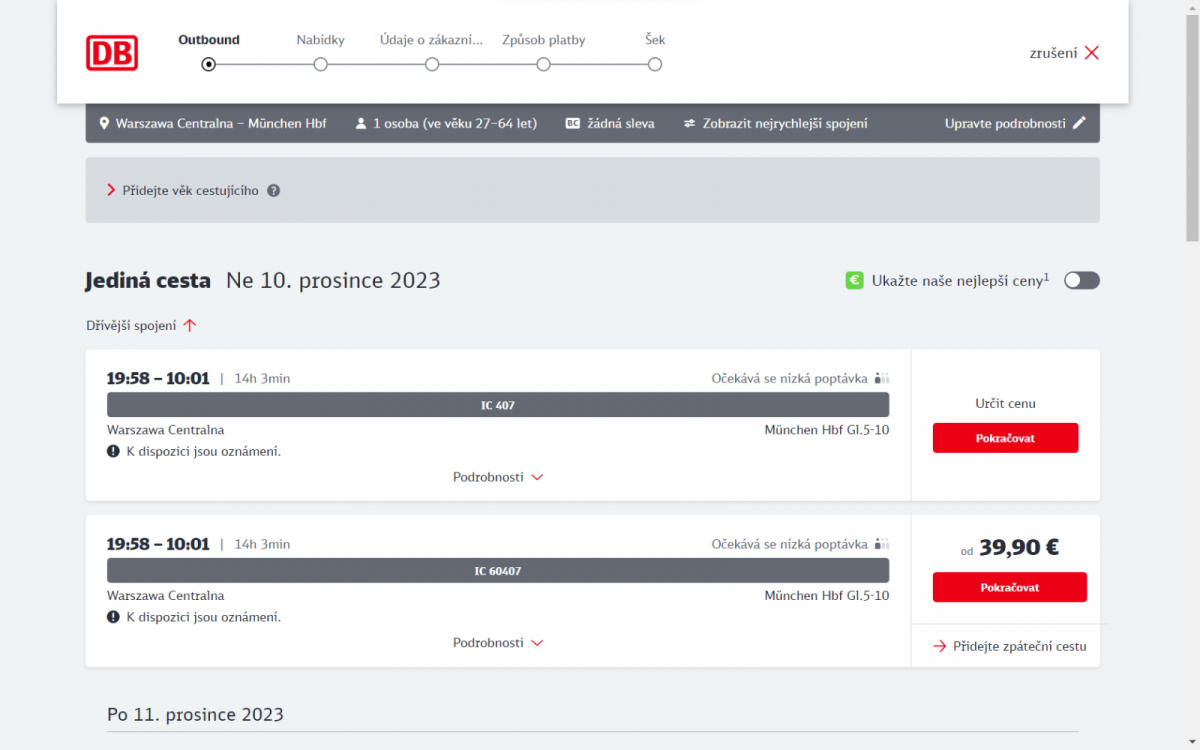Viewport: 1200px width, 750px height.
Task: Select the Nabídky step circle
Action: pyautogui.click(x=320, y=64)
